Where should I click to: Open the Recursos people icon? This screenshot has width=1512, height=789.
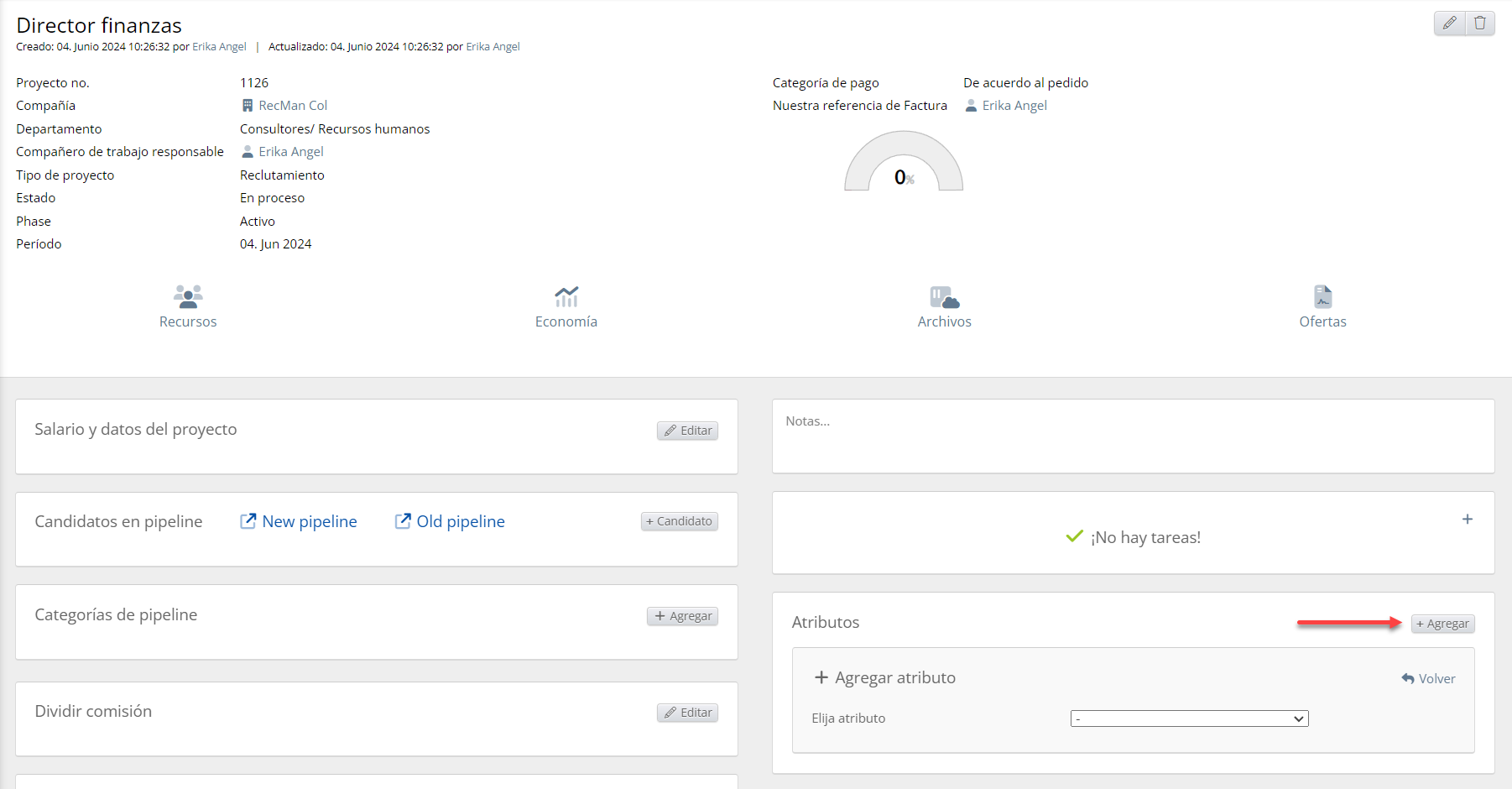(188, 297)
